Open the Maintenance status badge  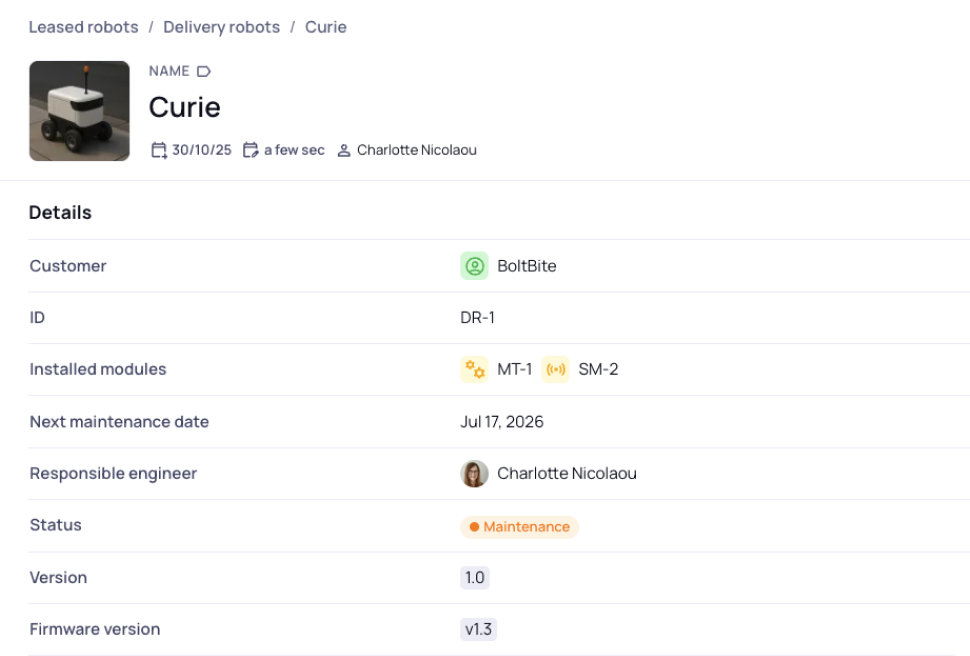click(x=519, y=527)
